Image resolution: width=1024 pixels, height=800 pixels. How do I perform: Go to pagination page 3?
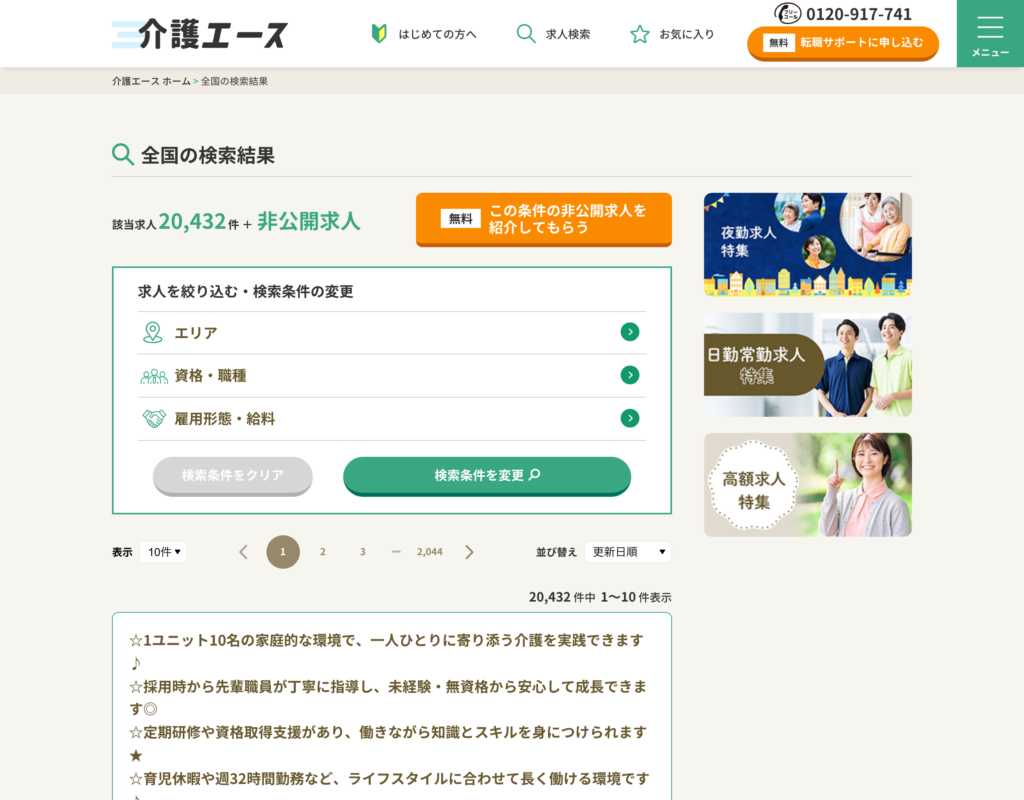(x=362, y=552)
